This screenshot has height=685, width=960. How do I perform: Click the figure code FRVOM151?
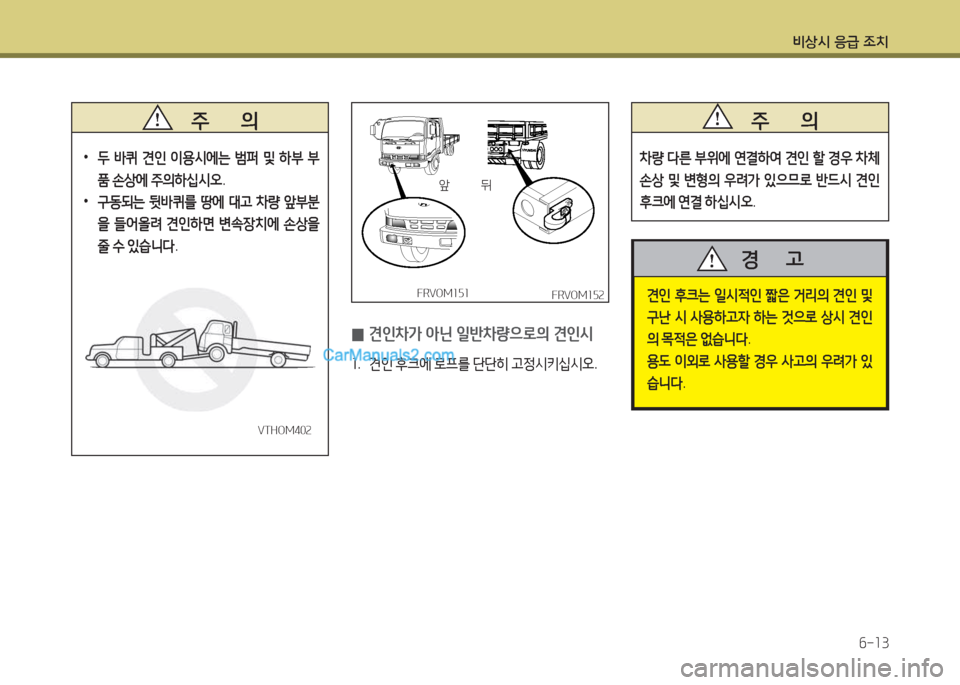click(x=443, y=293)
